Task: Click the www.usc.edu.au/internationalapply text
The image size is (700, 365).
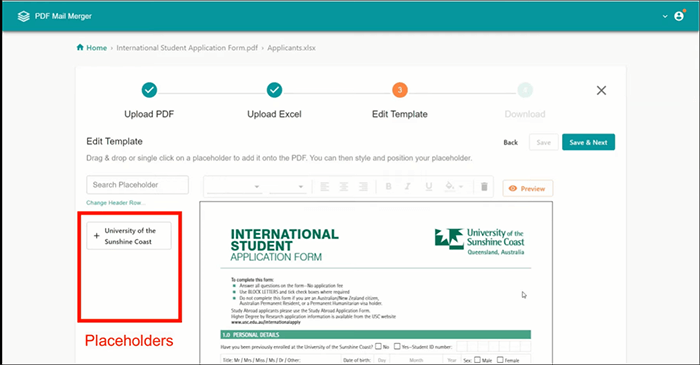Action: 266,322
